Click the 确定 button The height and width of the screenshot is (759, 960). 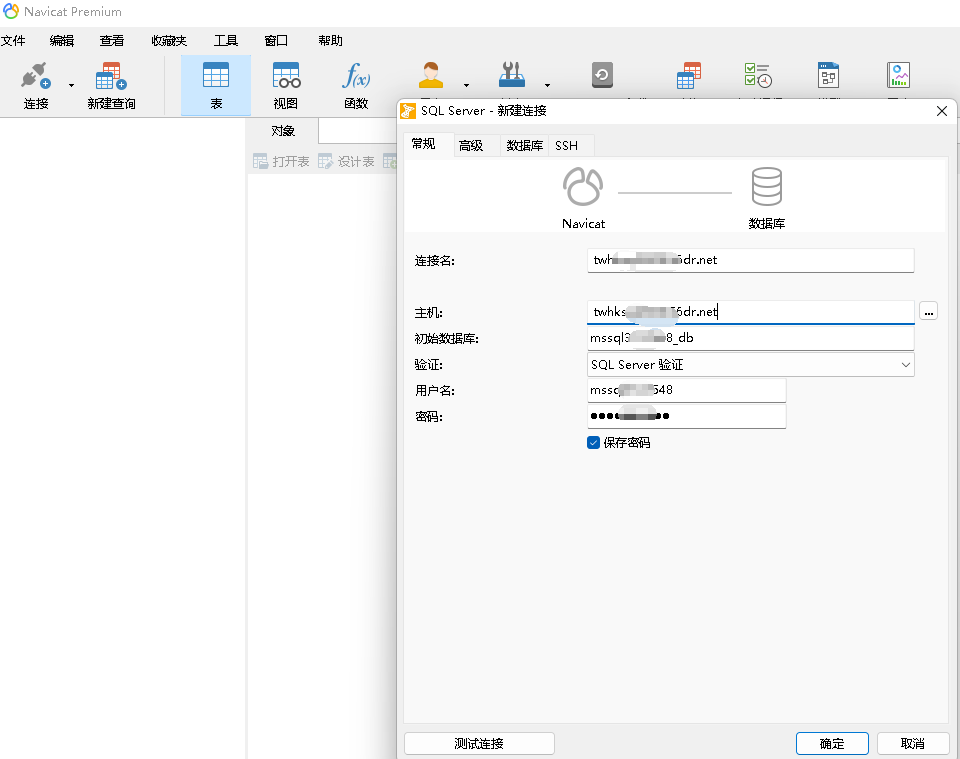(x=832, y=744)
